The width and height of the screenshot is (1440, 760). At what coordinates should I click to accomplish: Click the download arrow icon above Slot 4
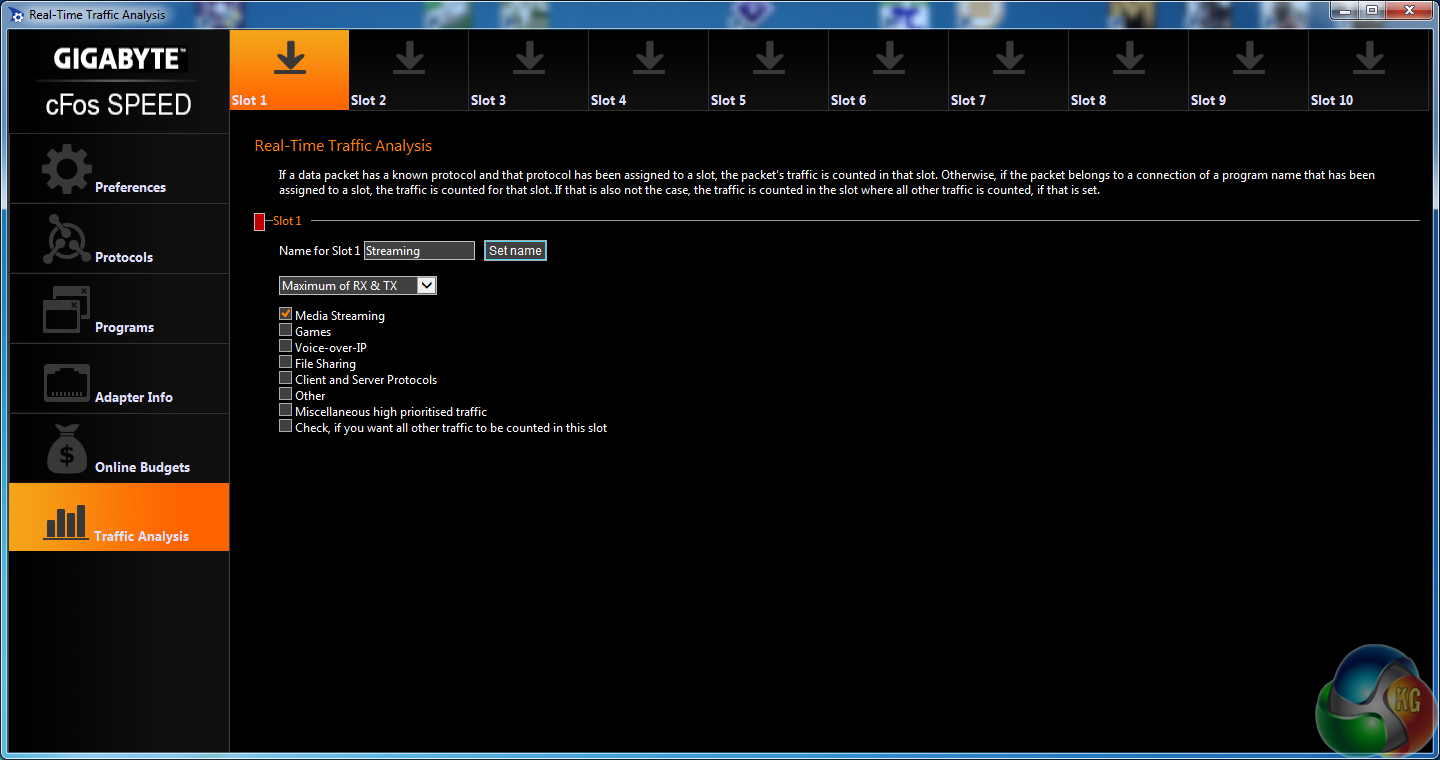point(649,58)
